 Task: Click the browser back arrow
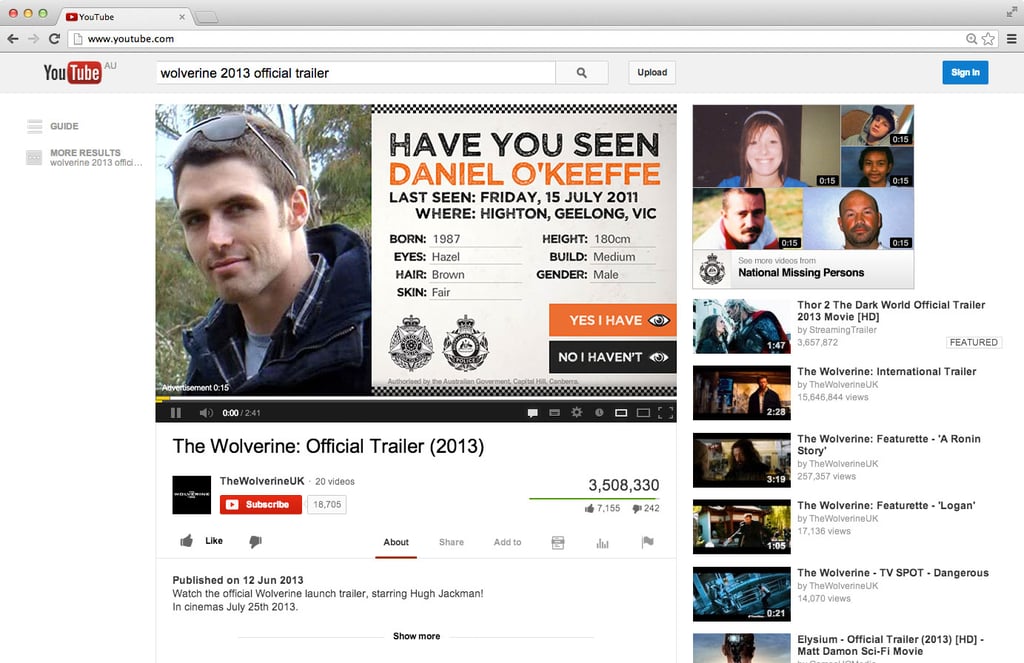pyautogui.click(x=13, y=39)
